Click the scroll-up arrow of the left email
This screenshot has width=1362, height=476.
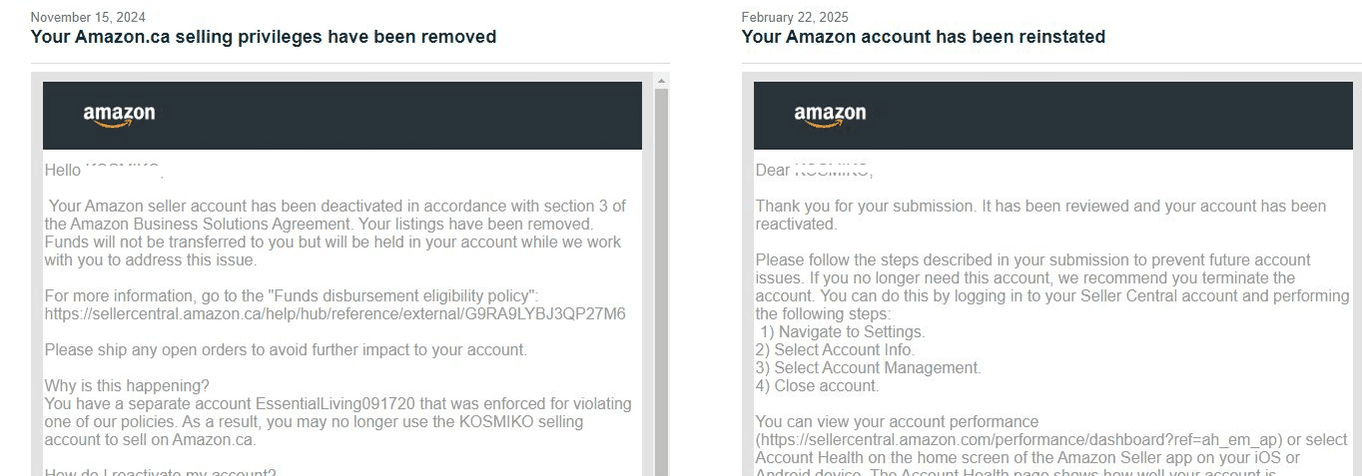pos(661,81)
